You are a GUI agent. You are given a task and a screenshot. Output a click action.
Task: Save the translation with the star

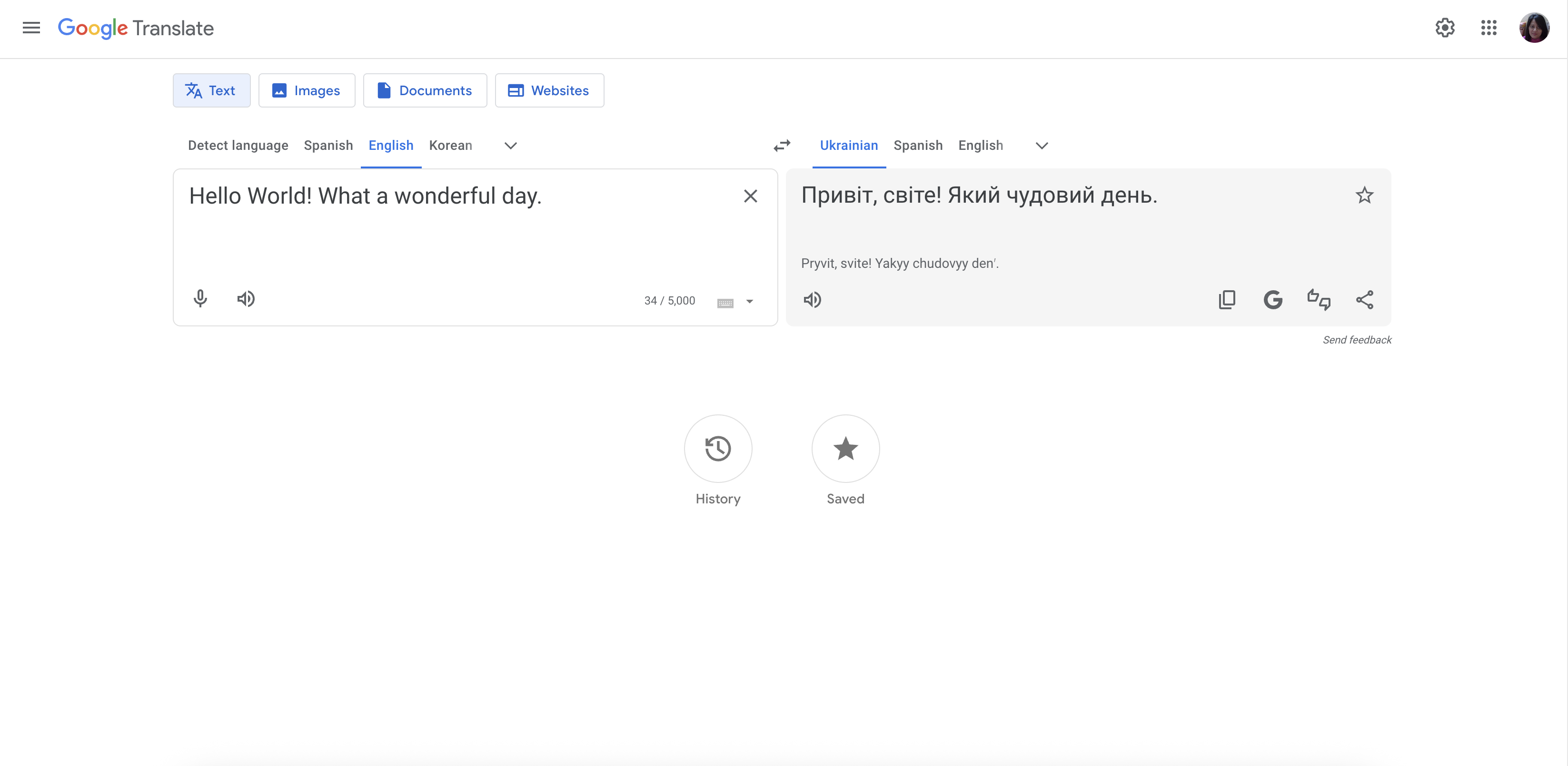[x=1365, y=195]
